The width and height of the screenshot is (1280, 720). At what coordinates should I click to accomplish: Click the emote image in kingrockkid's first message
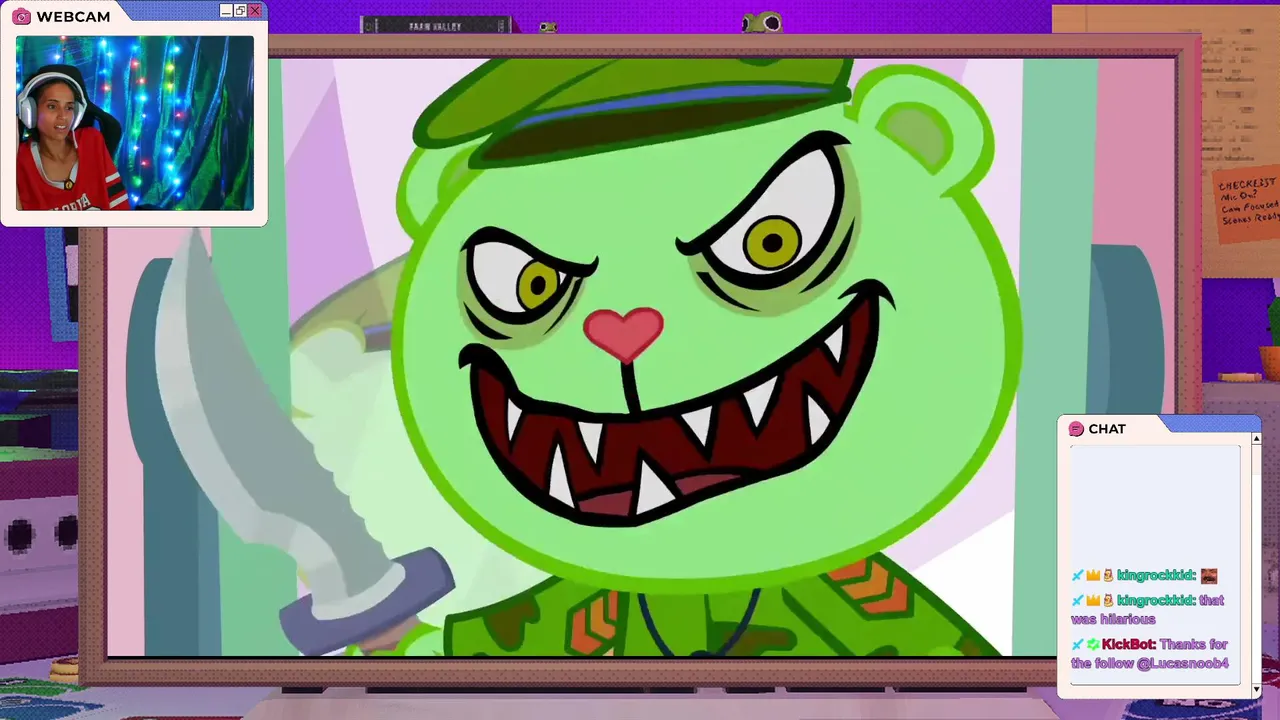(x=1209, y=576)
